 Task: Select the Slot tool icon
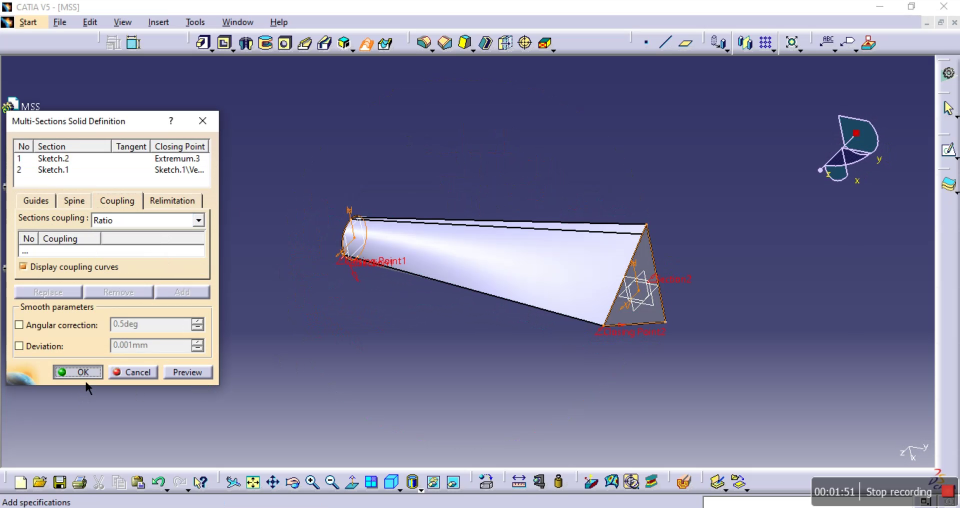[x=324, y=43]
